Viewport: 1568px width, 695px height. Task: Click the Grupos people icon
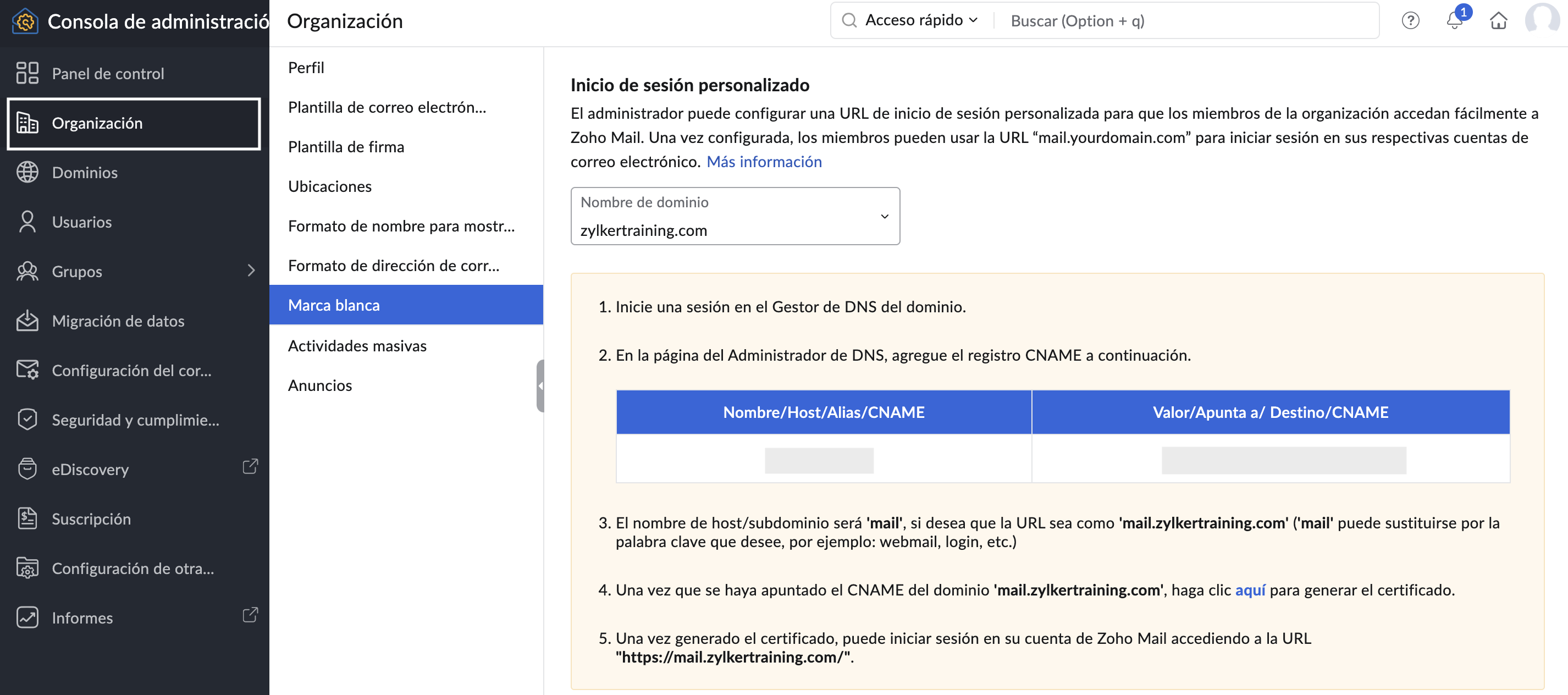pos(27,272)
